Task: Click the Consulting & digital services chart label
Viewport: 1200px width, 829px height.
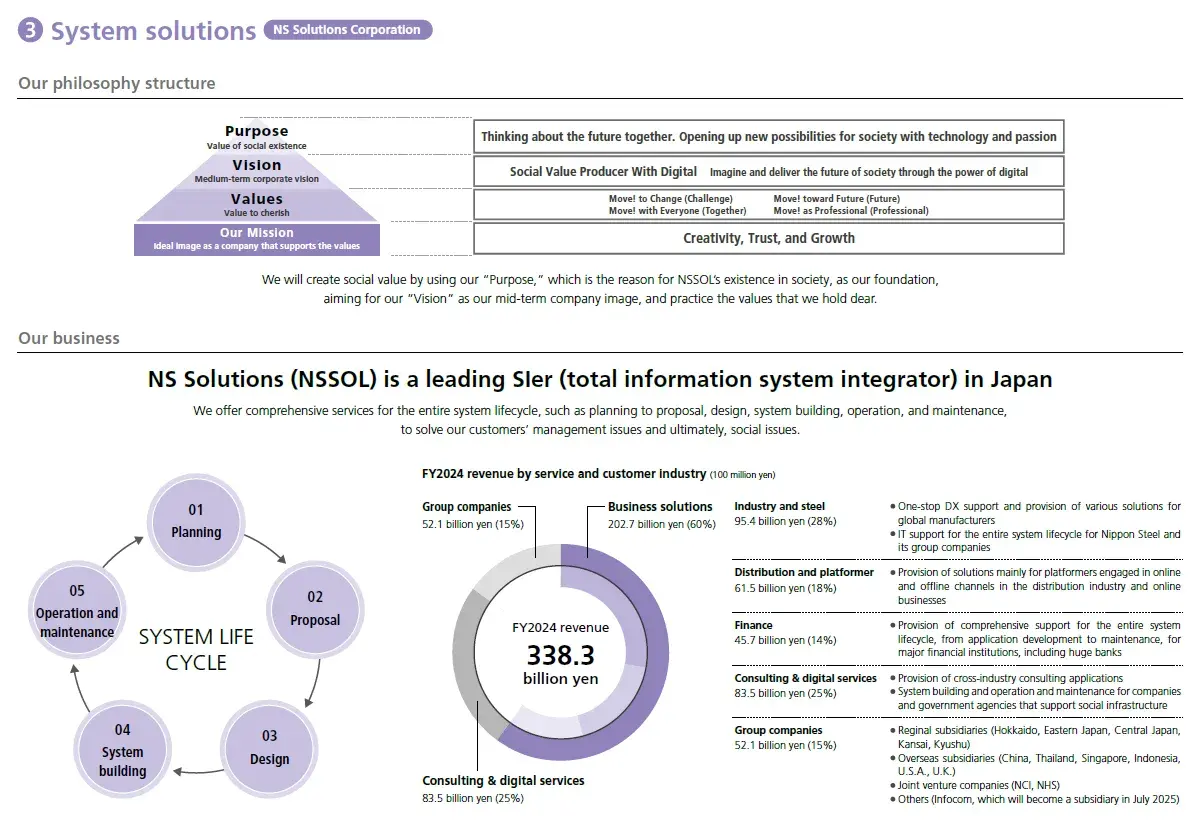Action: coord(503,781)
